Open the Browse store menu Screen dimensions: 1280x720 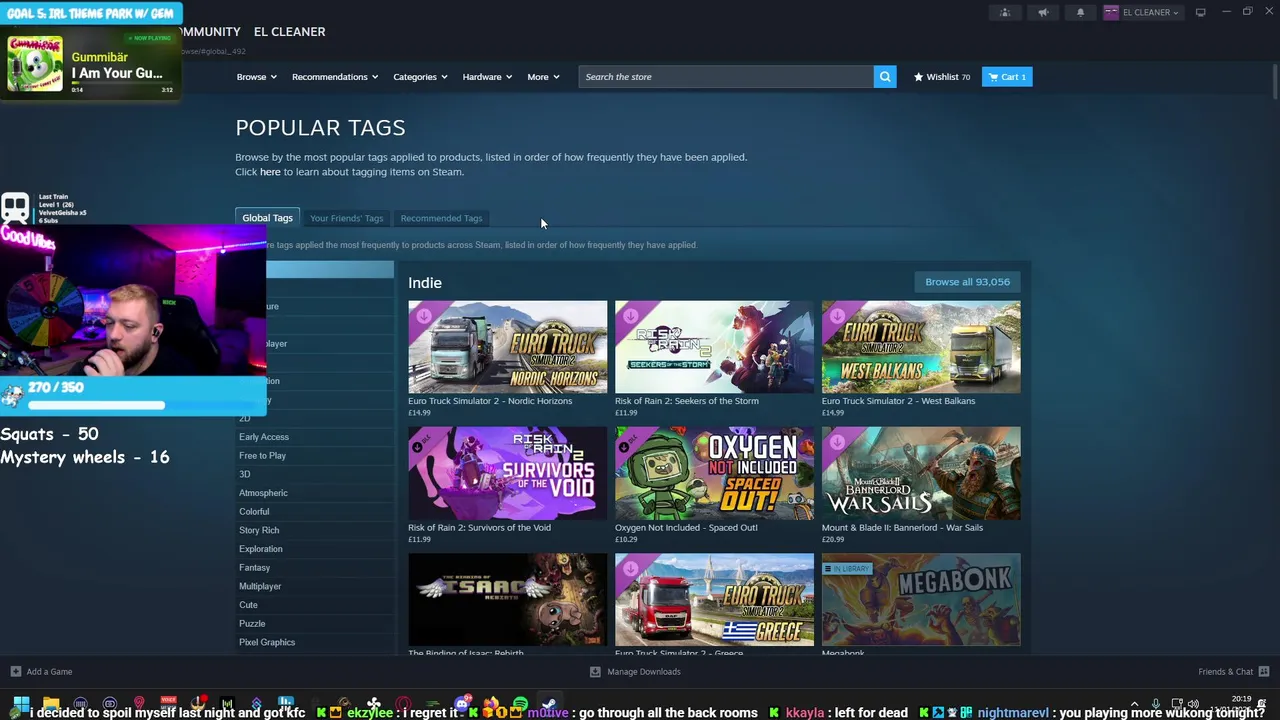[257, 77]
